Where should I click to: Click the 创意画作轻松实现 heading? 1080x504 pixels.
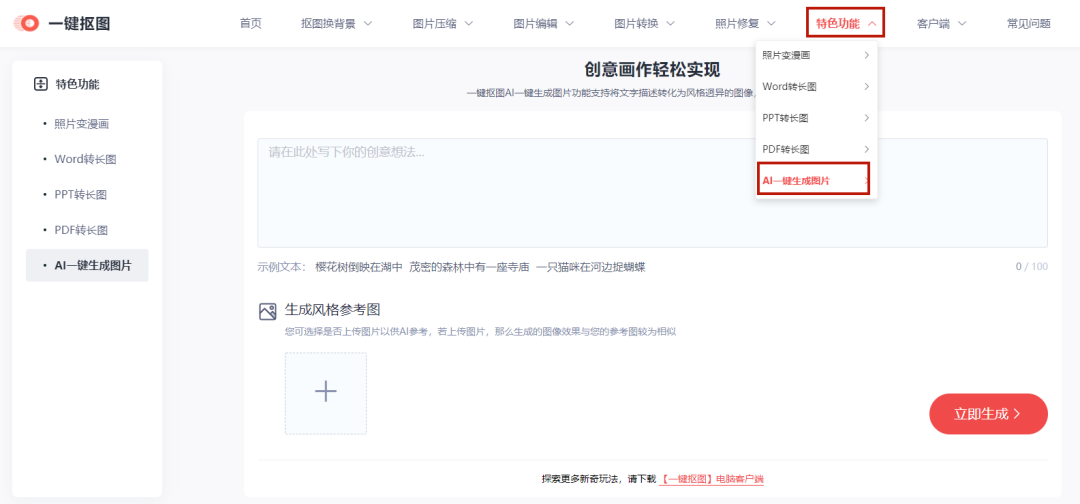point(652,70)
